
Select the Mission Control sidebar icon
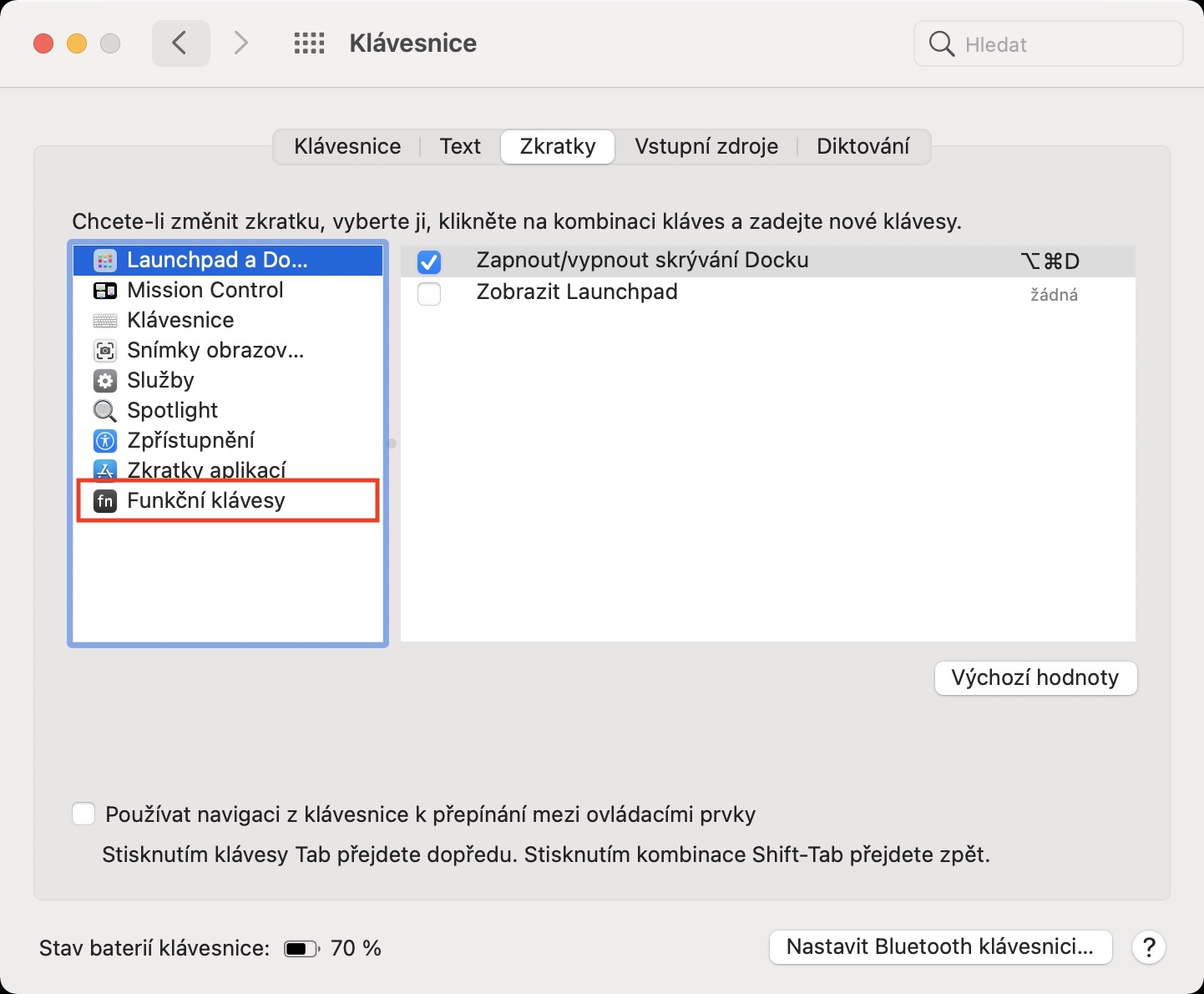tap(104, 291)
